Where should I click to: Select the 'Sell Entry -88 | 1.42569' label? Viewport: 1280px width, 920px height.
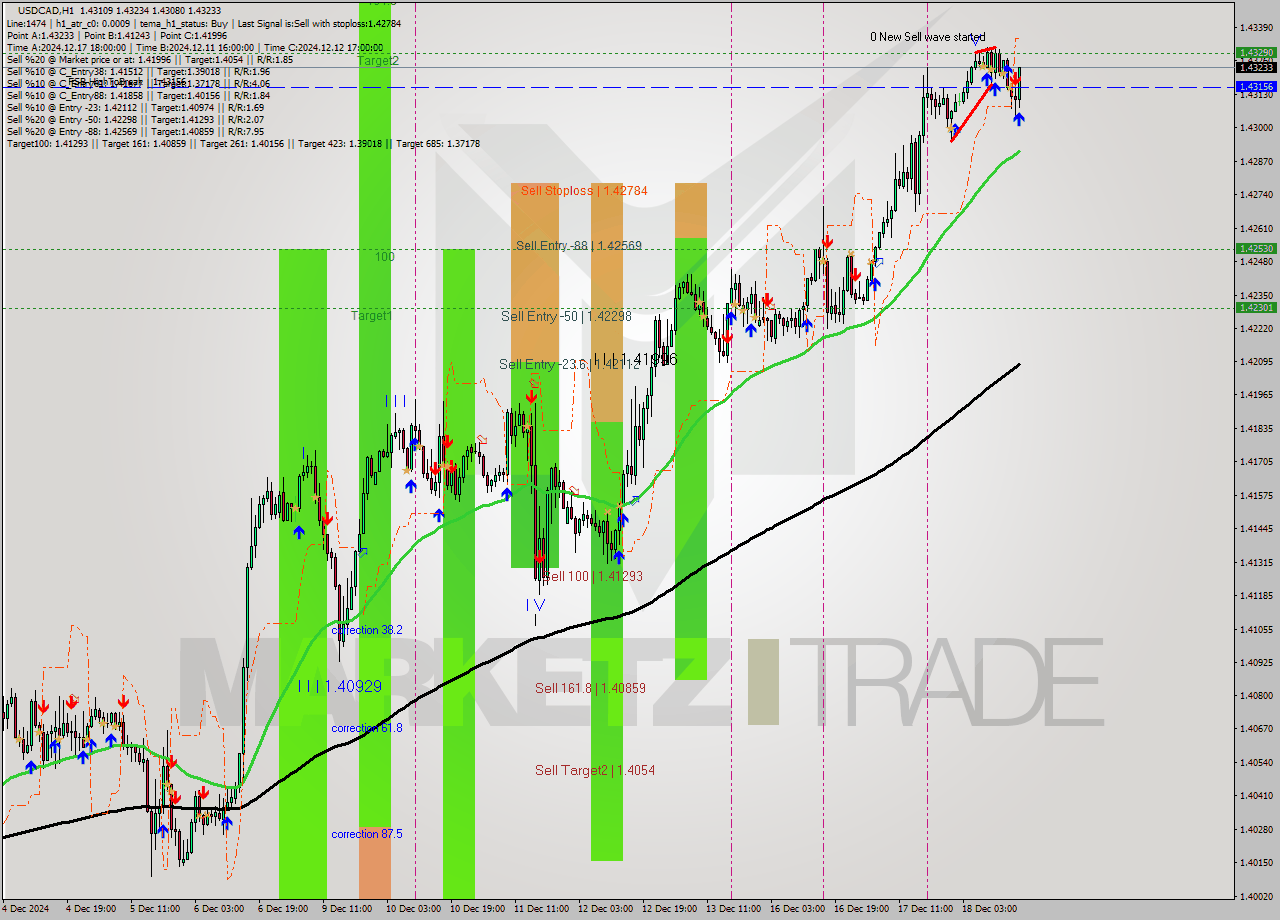(x=579, y=245)
